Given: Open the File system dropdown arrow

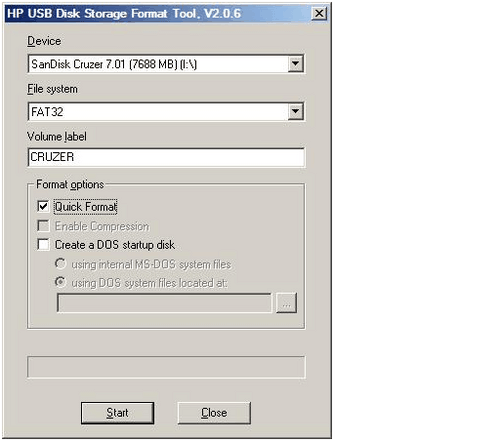Looking at the screenshot, I should click(x=295, y=112).
